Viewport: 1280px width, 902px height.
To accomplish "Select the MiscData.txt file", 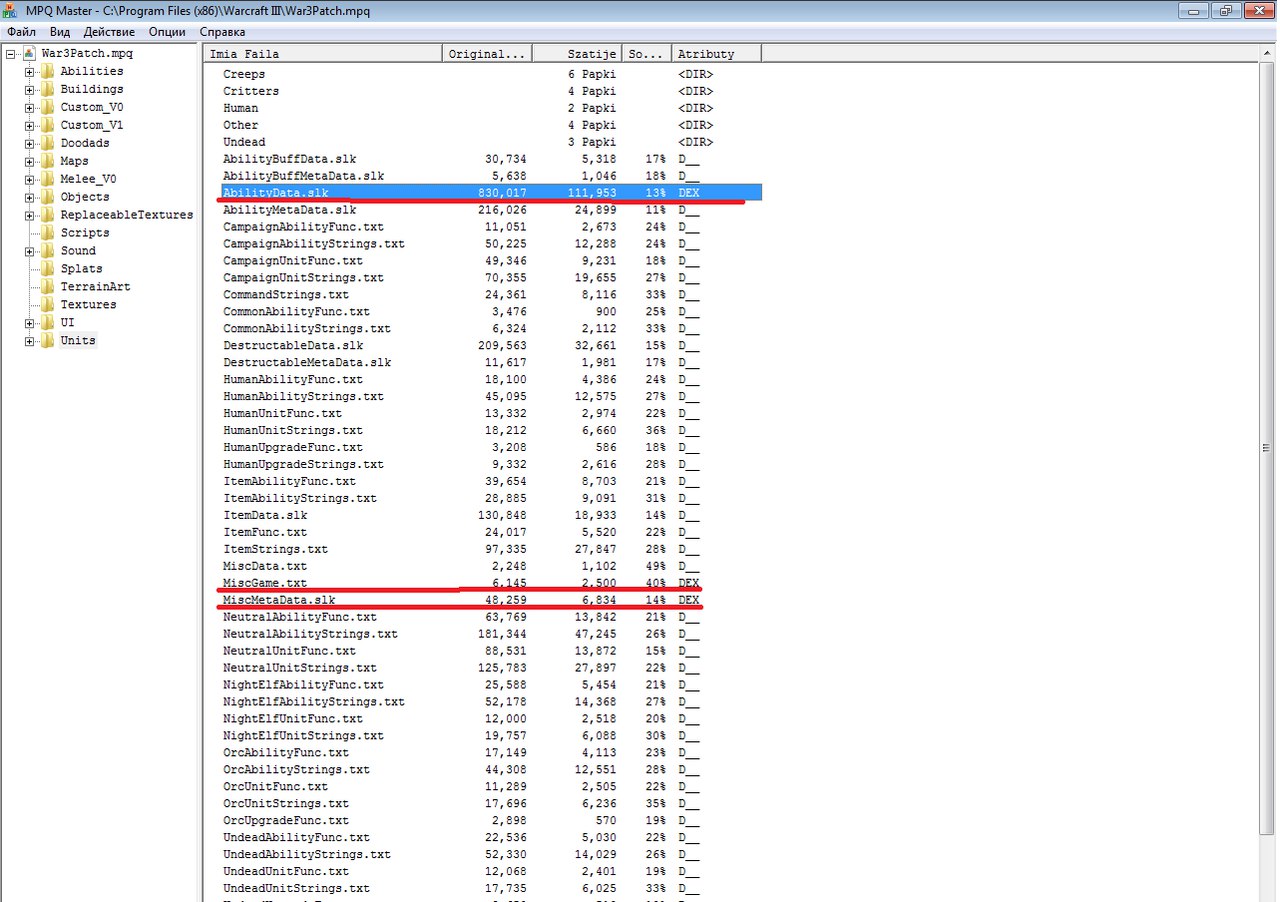I will point(491,567).
